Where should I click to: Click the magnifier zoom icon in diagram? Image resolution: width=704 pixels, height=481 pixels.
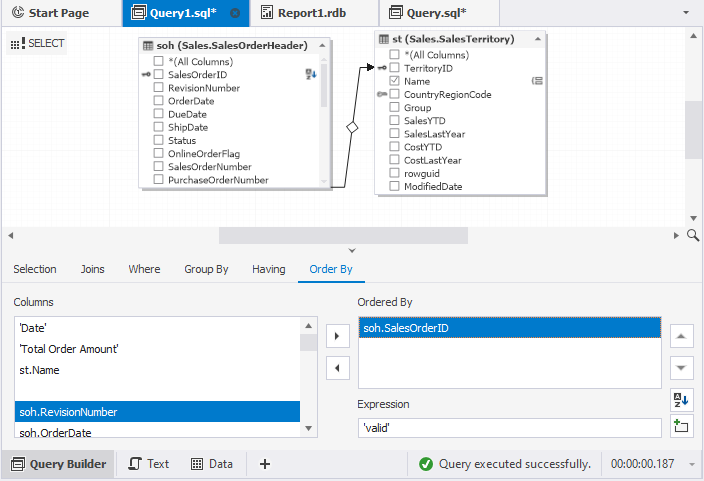click(693, 235)
